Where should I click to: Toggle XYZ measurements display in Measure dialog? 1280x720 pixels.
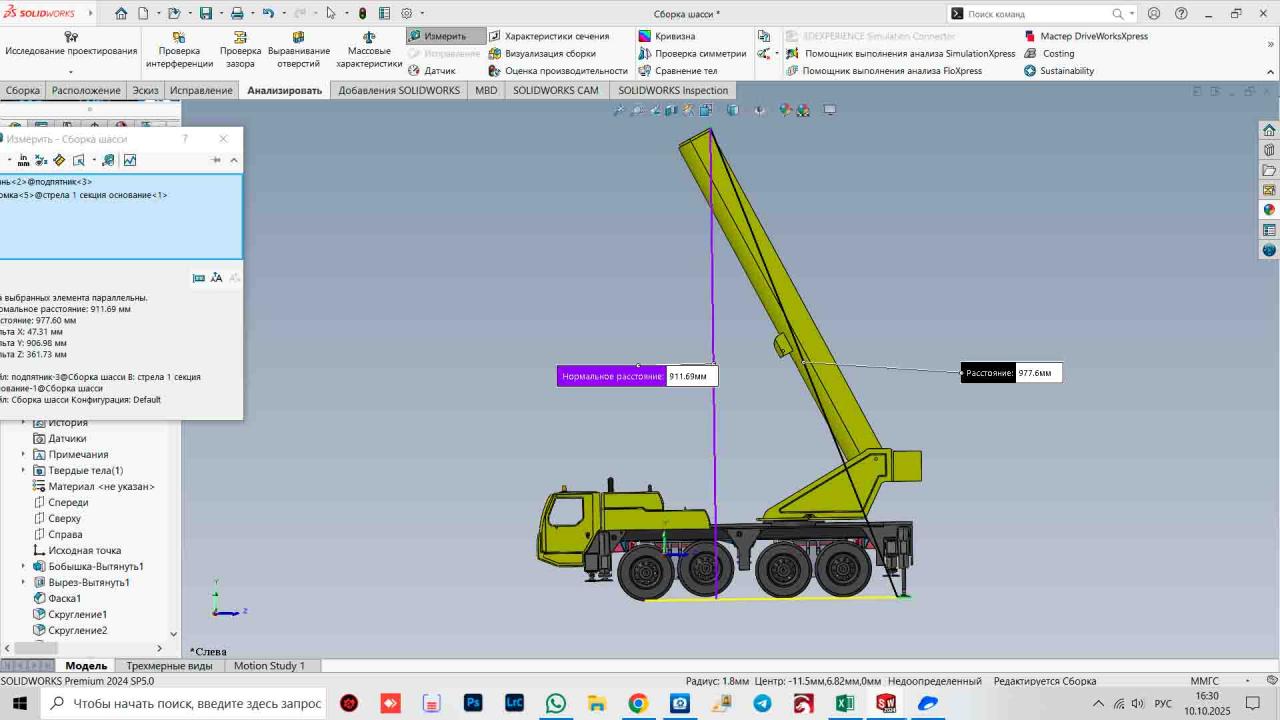(x=41, y=160)
